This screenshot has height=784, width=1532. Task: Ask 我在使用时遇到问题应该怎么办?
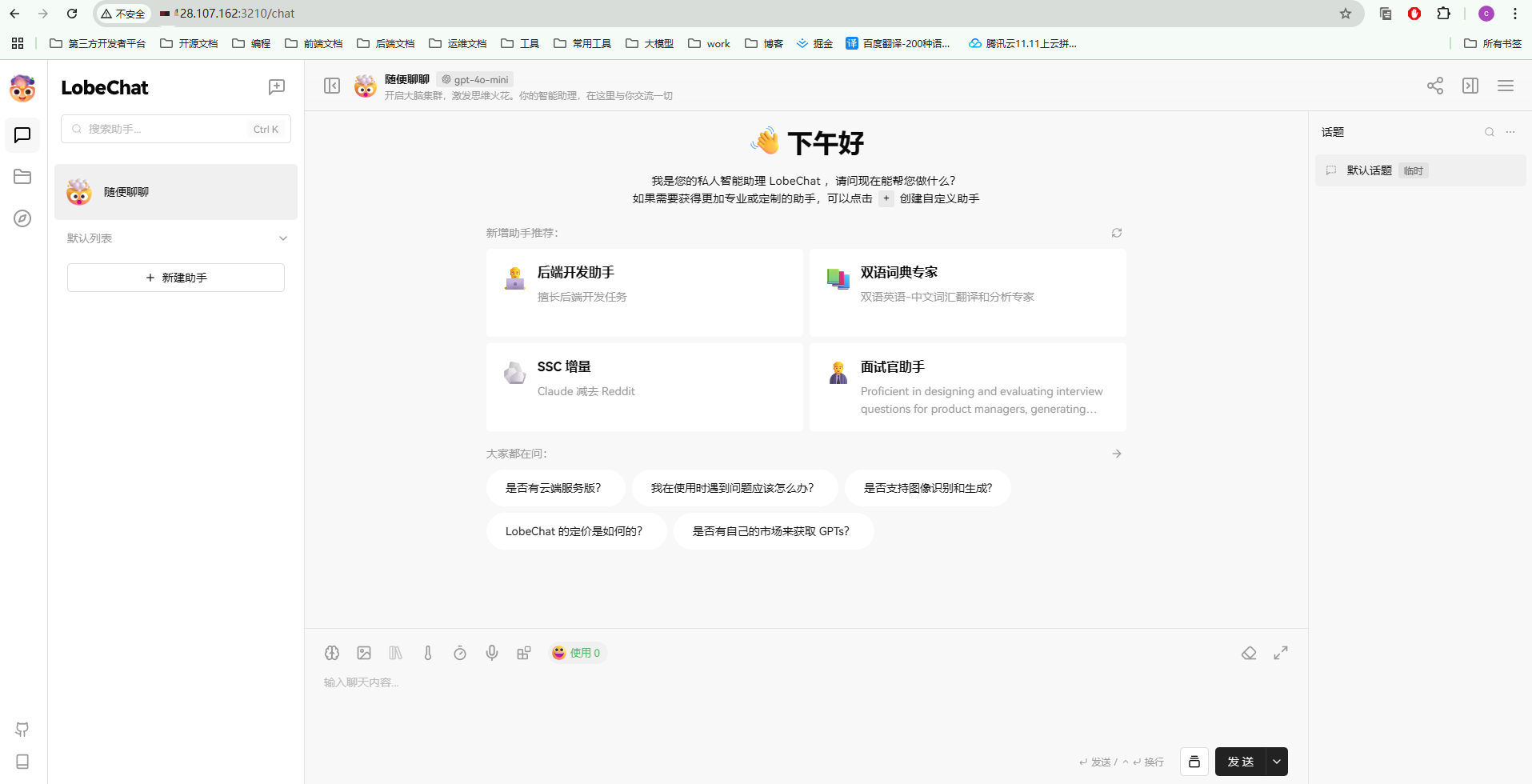click(734, 488)
